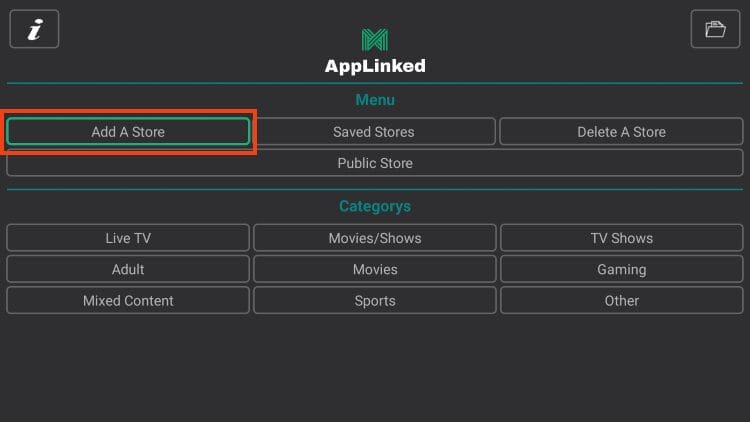This screenshot has height=422, width=750.
Task: Browse Mixed Content category
Action: tap(128, 300)
